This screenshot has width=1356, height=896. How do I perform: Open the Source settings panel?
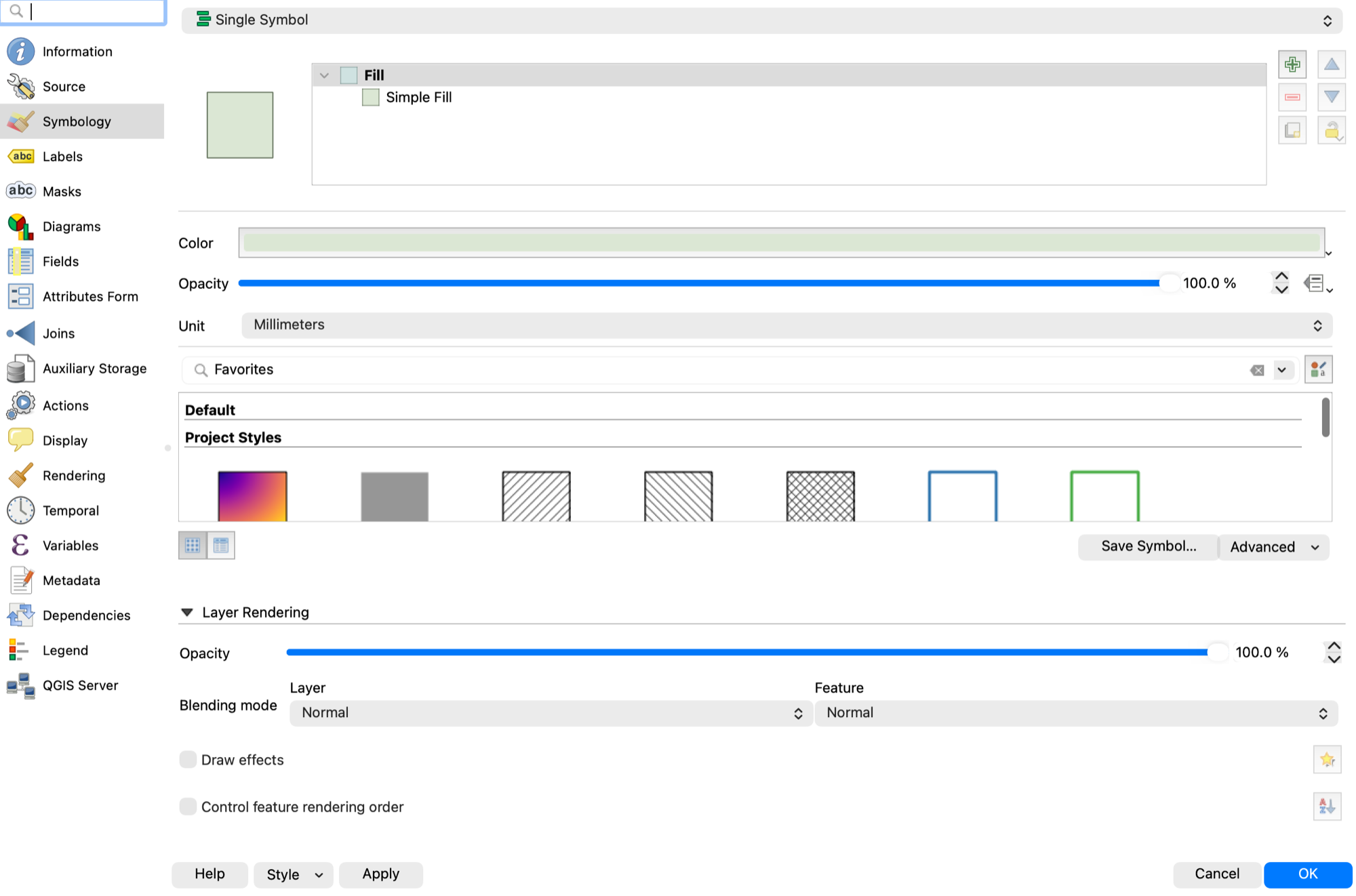point(82,86)
